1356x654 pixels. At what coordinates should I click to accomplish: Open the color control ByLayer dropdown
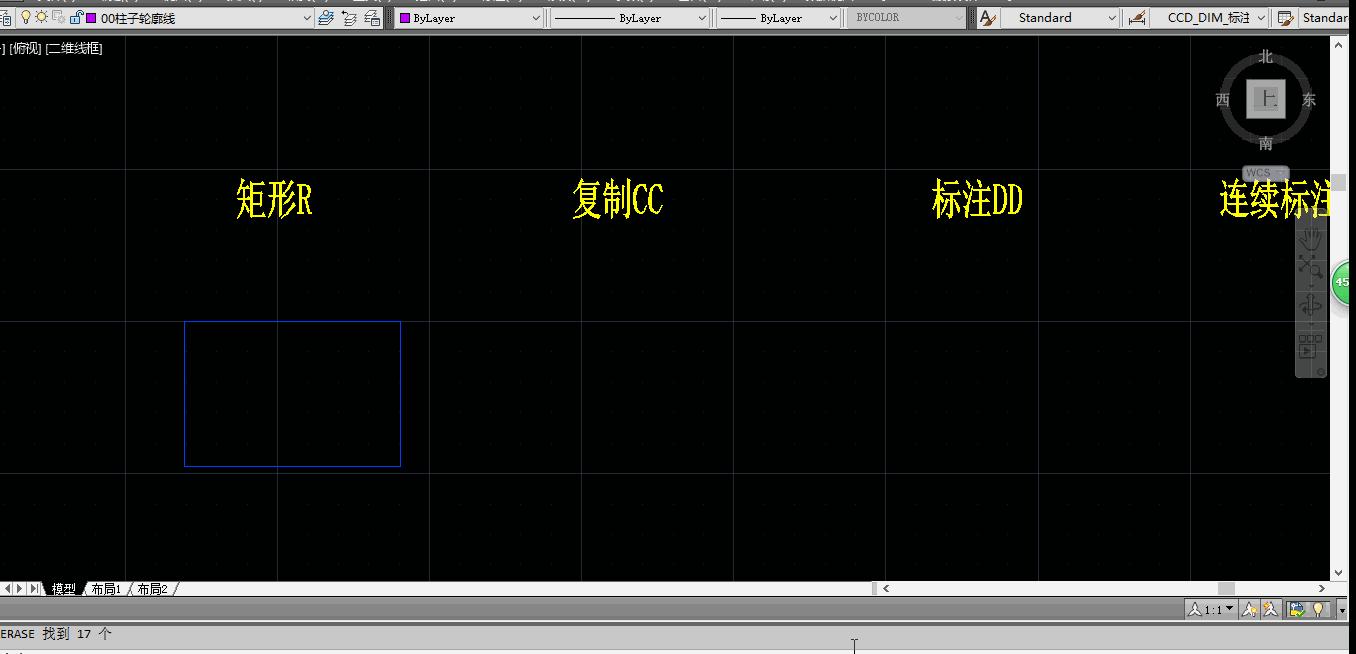(469, 18)
